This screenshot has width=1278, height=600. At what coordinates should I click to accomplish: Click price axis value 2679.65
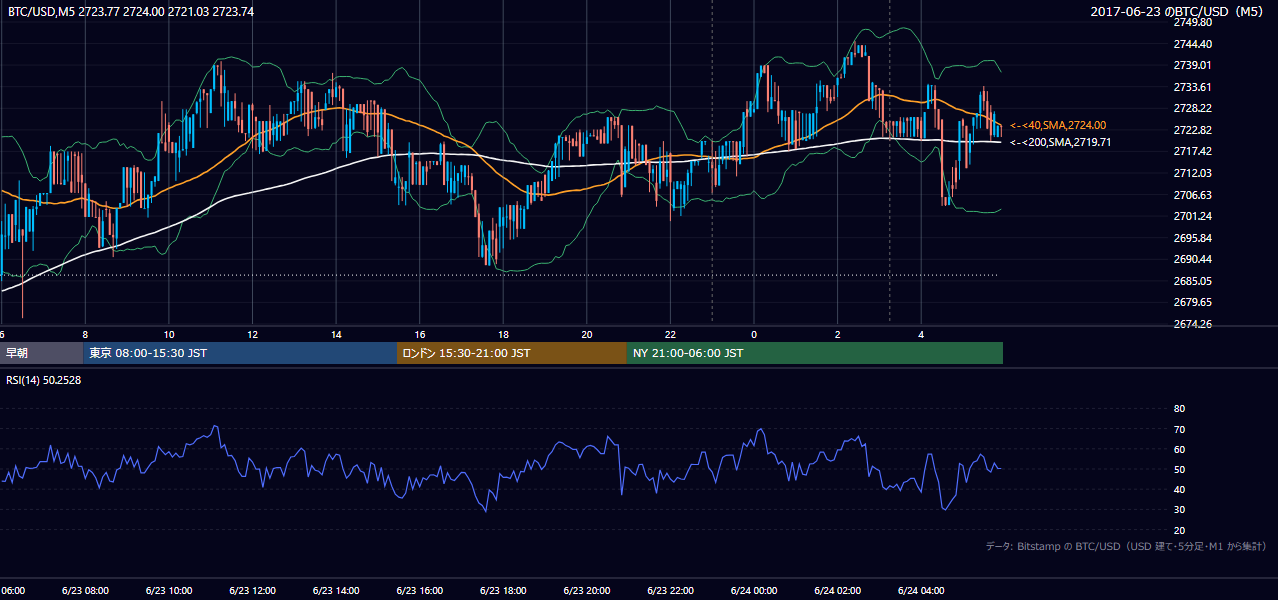coord(1192,302)
